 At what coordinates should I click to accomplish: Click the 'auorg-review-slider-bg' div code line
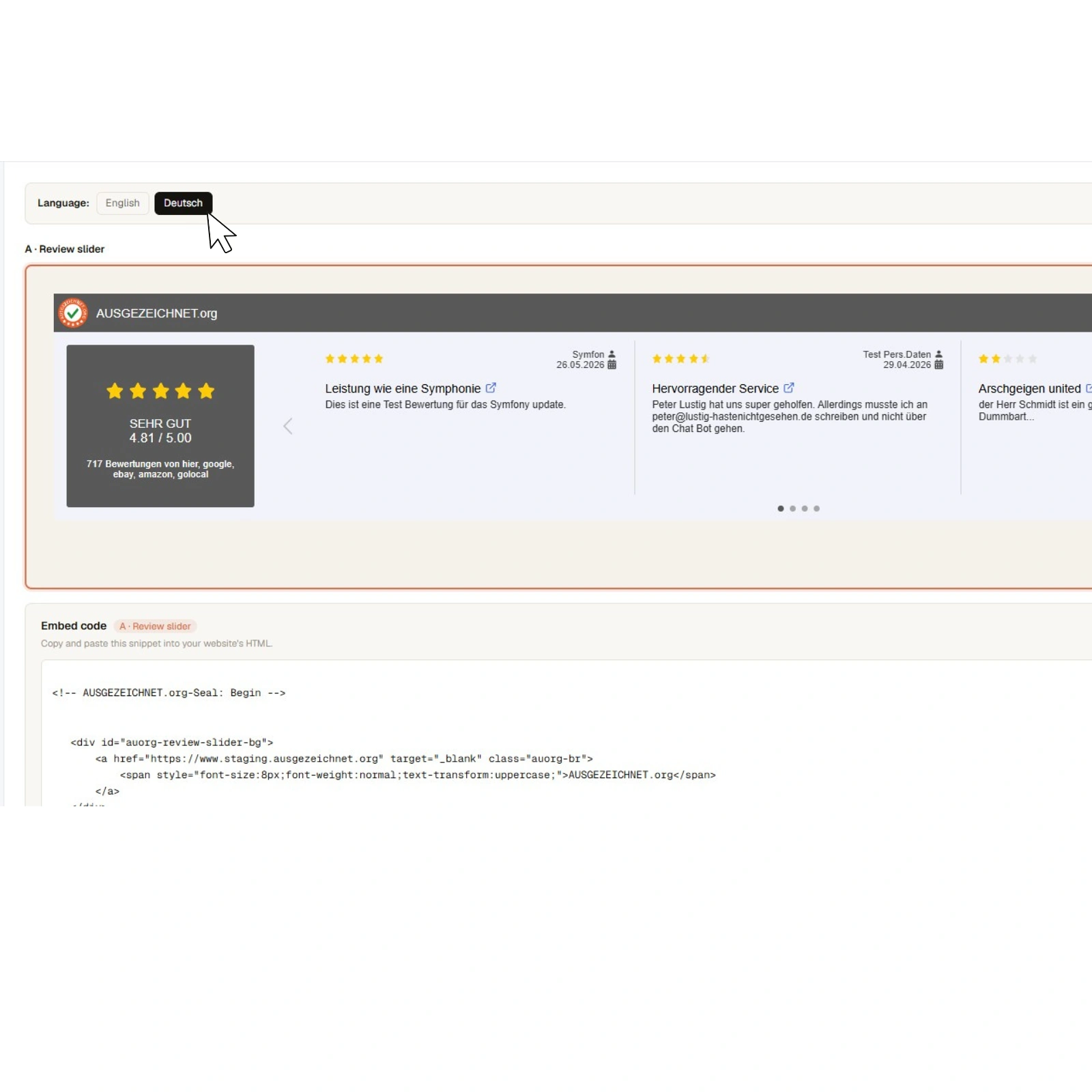pyautogui.click(x=172, y=743)
